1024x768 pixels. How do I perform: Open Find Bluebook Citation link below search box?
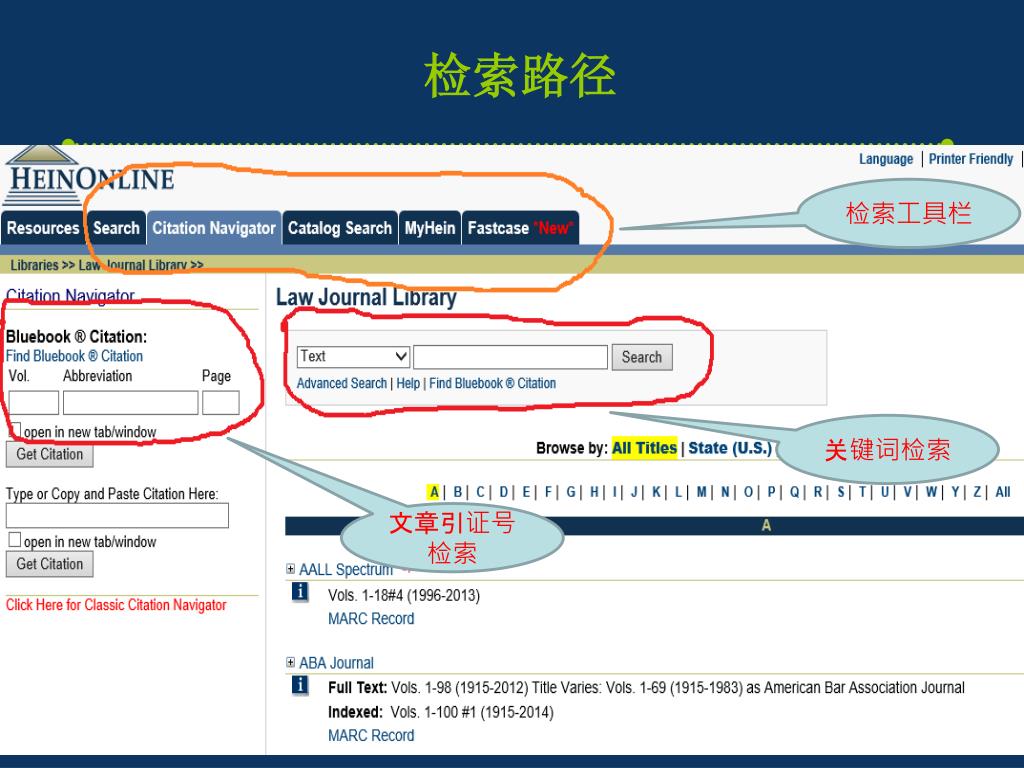492,383
